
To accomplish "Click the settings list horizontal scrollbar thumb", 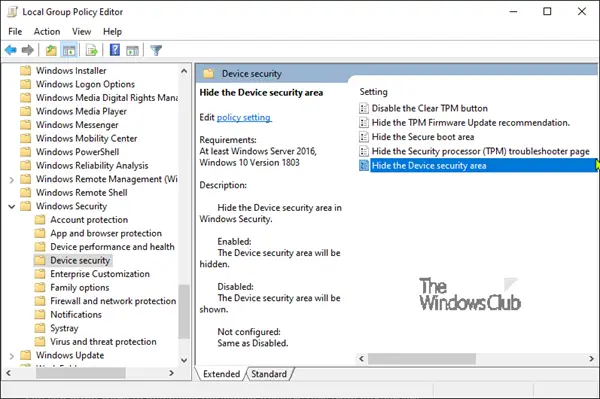I will 422,358.
